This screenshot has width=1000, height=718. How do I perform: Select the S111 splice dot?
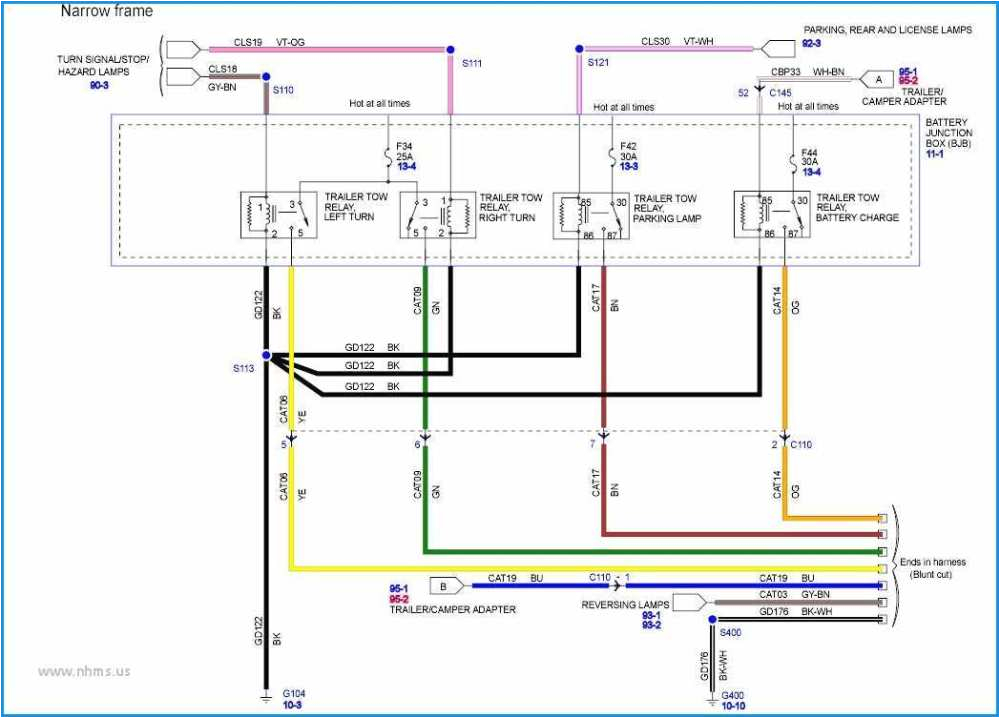(450, 48)
